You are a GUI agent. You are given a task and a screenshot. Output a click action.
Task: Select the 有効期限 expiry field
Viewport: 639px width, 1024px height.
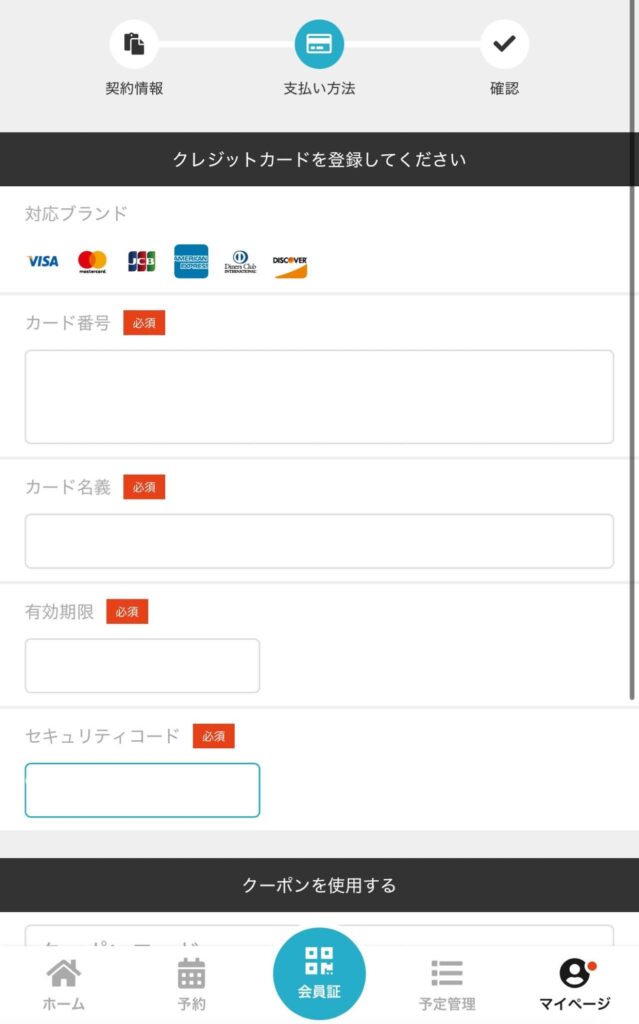pyautogui.click(x=142, y=666)
